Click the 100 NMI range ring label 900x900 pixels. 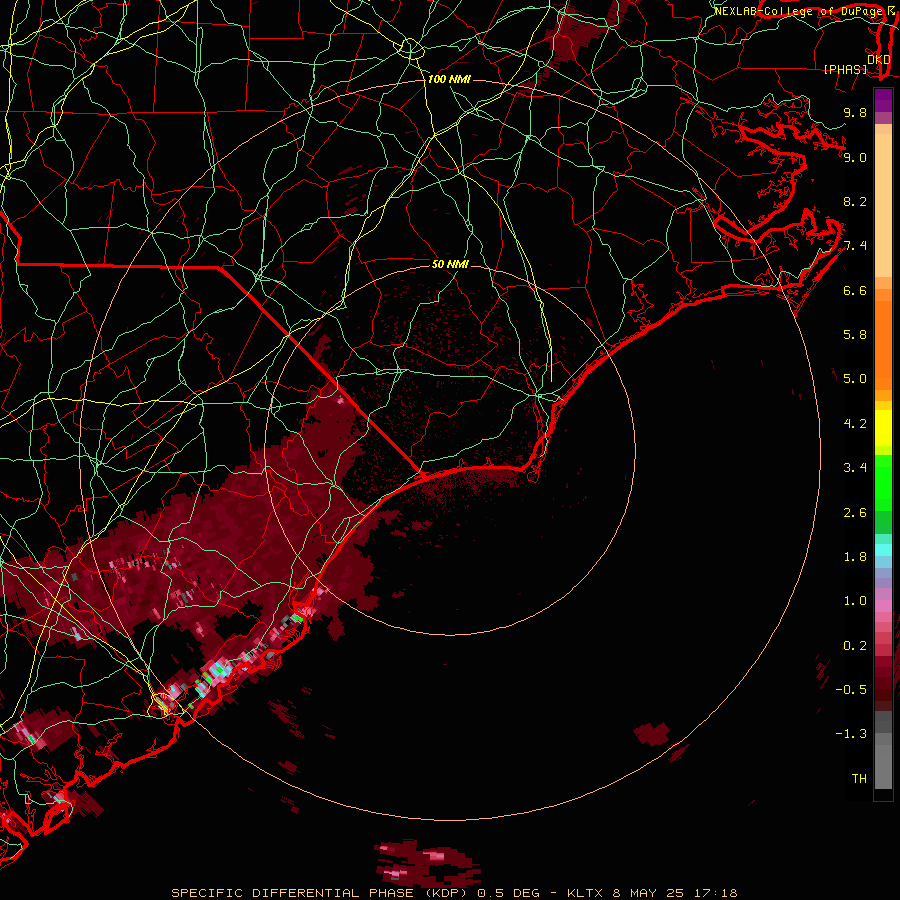(x=449, y=79)
